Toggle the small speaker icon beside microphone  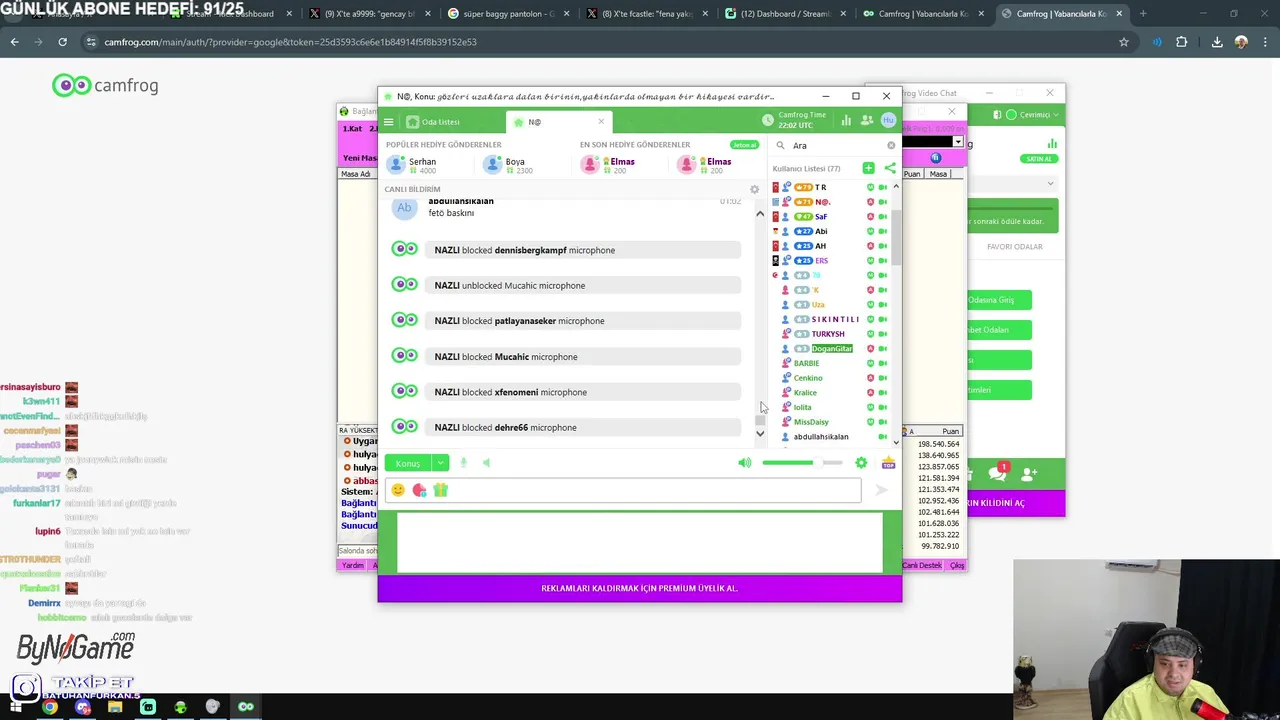[486, 463]
